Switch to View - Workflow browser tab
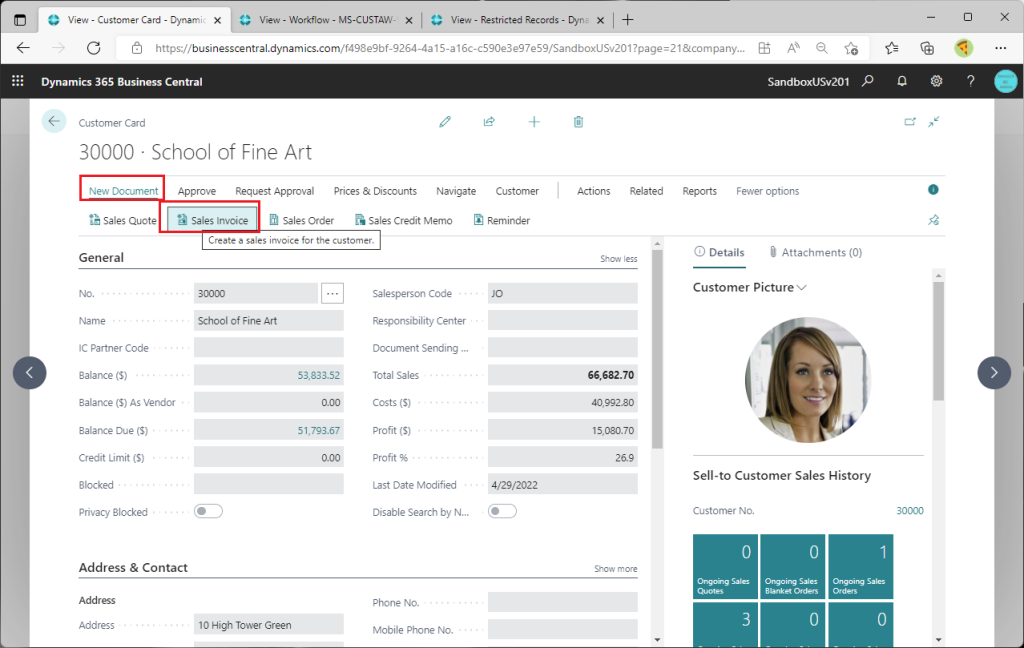 click(x=328, y=20)
